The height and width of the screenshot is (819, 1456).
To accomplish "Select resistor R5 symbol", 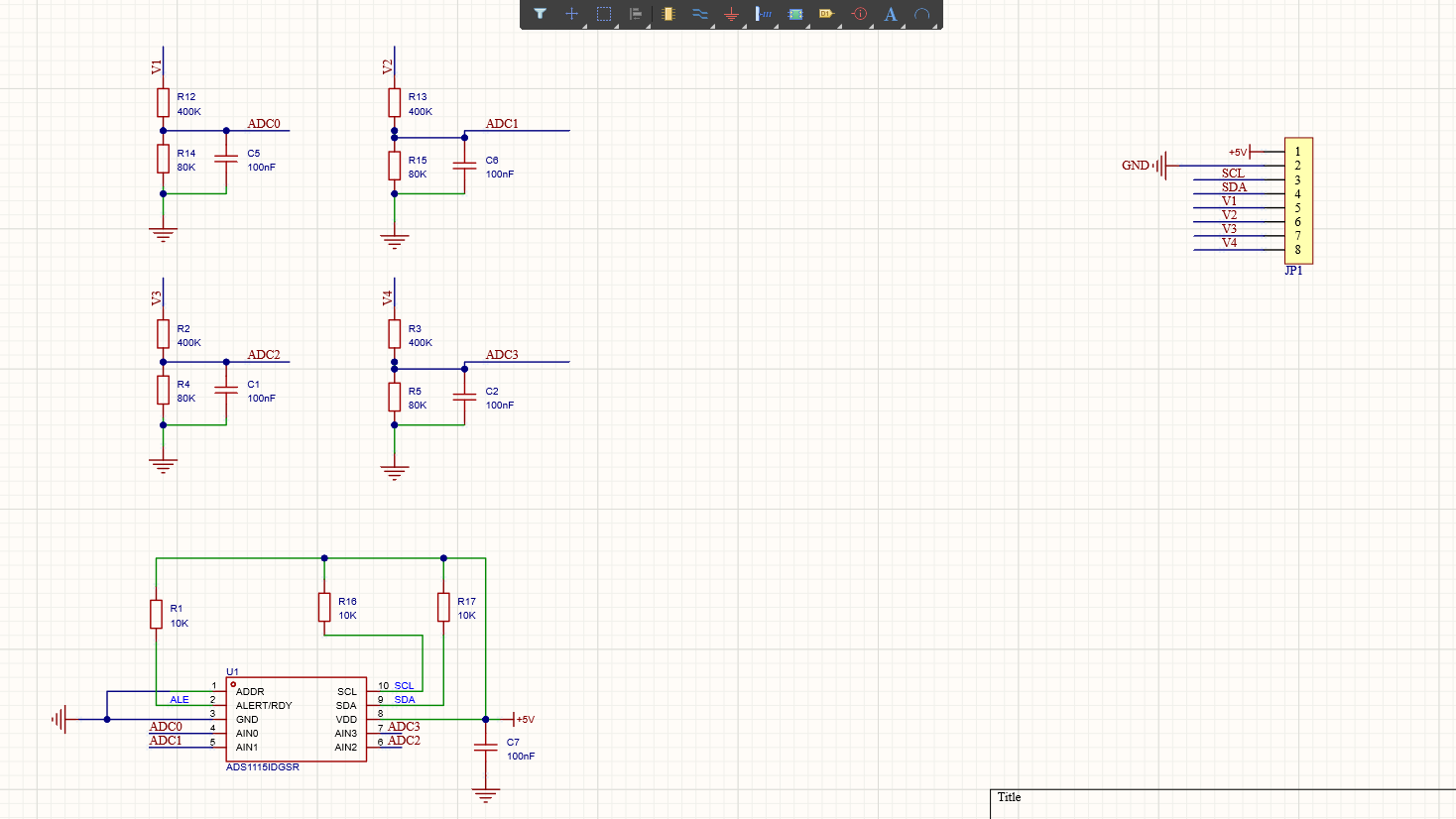I will [395, 397].
